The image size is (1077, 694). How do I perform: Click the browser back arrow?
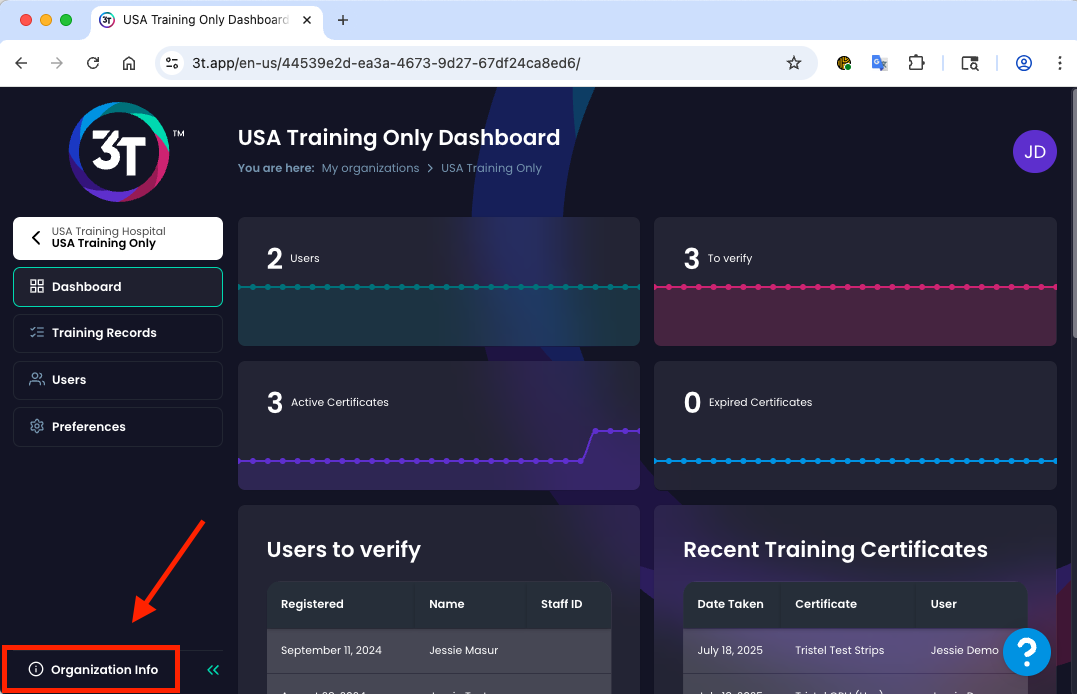(x=21, y=63)
